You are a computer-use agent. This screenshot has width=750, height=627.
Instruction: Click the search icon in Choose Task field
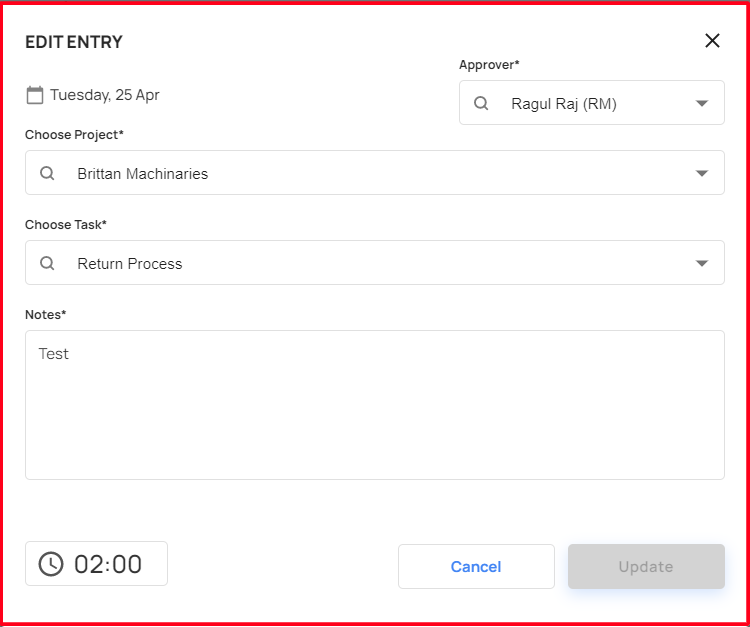47,263
